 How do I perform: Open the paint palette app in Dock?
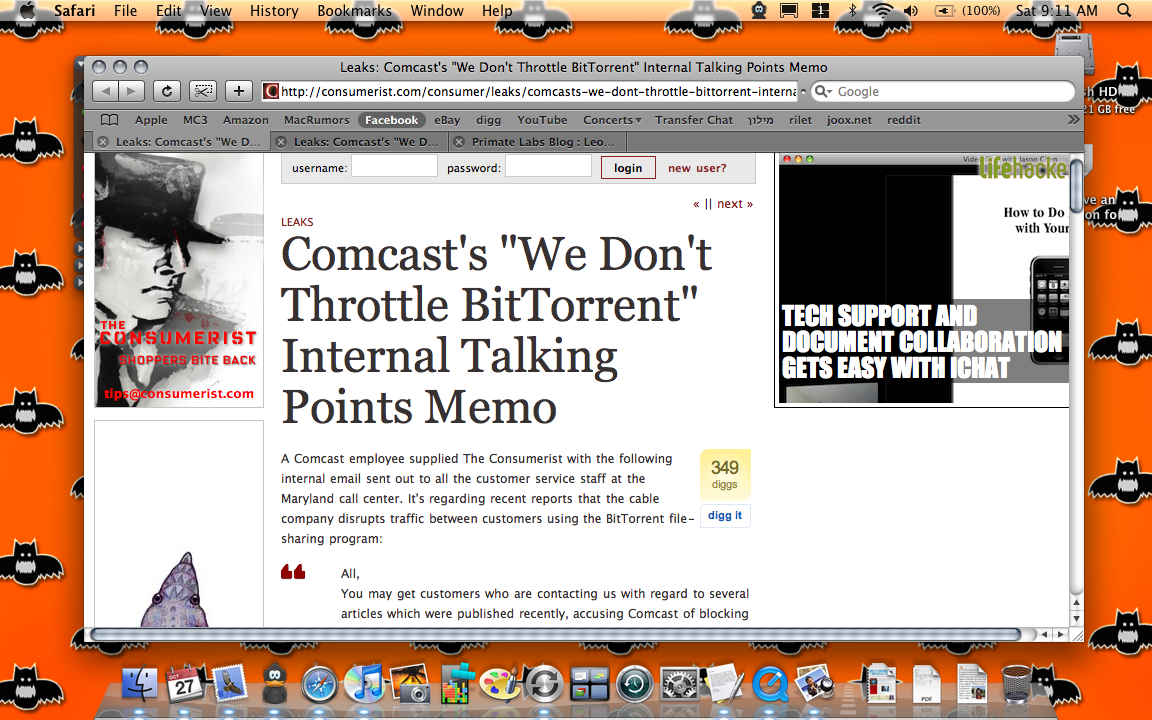pos(500,683)
